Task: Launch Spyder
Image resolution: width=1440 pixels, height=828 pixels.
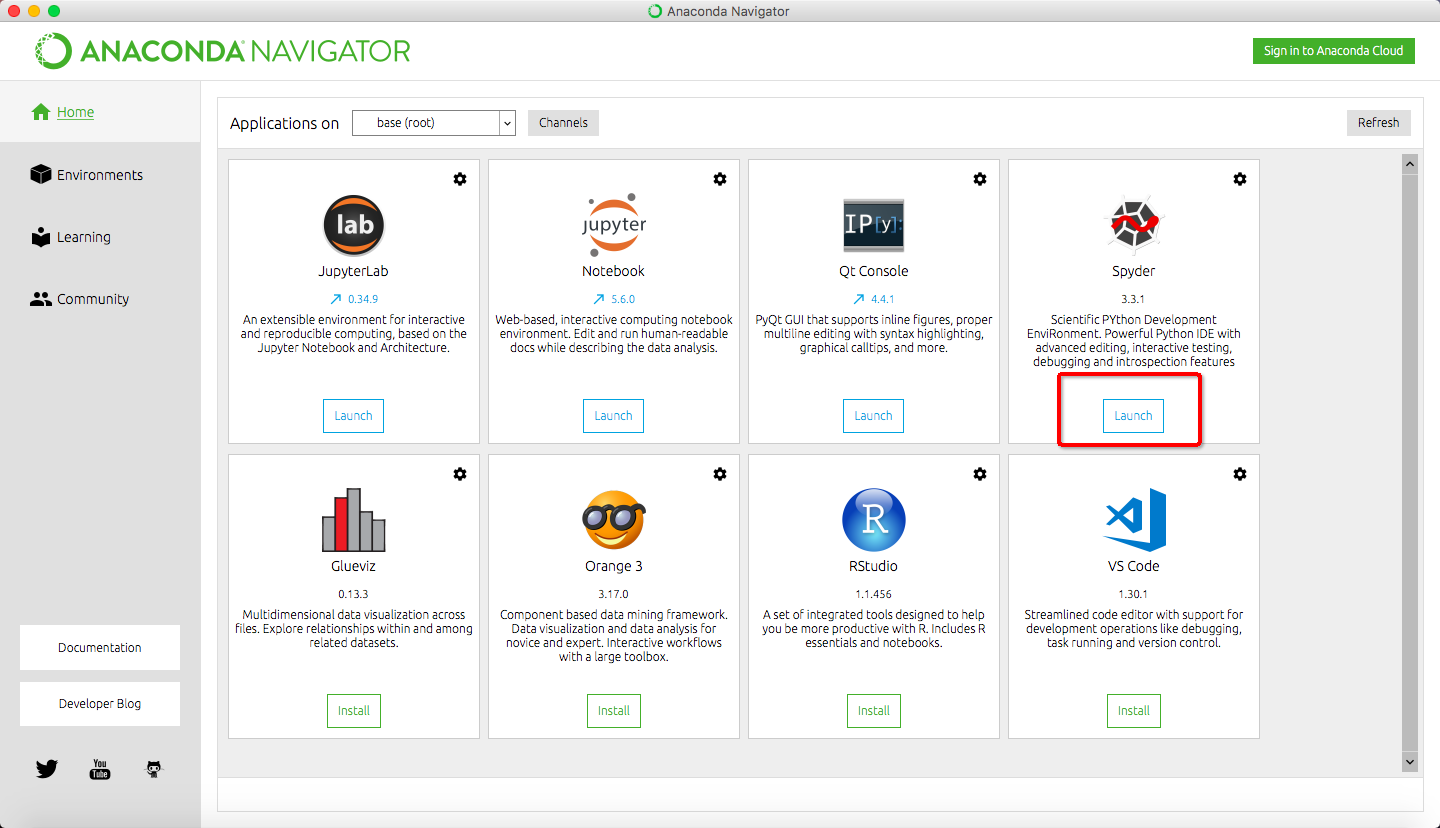Action: click(x=1133, y=416)
